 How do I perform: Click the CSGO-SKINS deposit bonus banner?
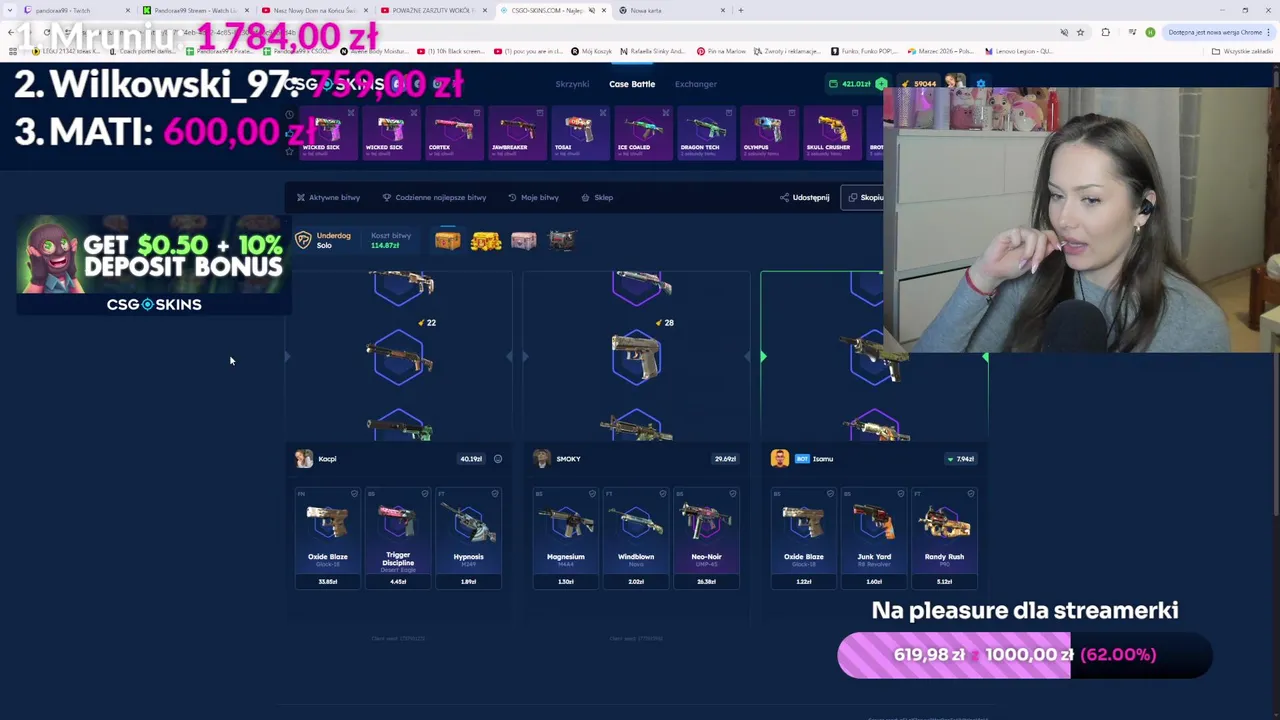153,265
